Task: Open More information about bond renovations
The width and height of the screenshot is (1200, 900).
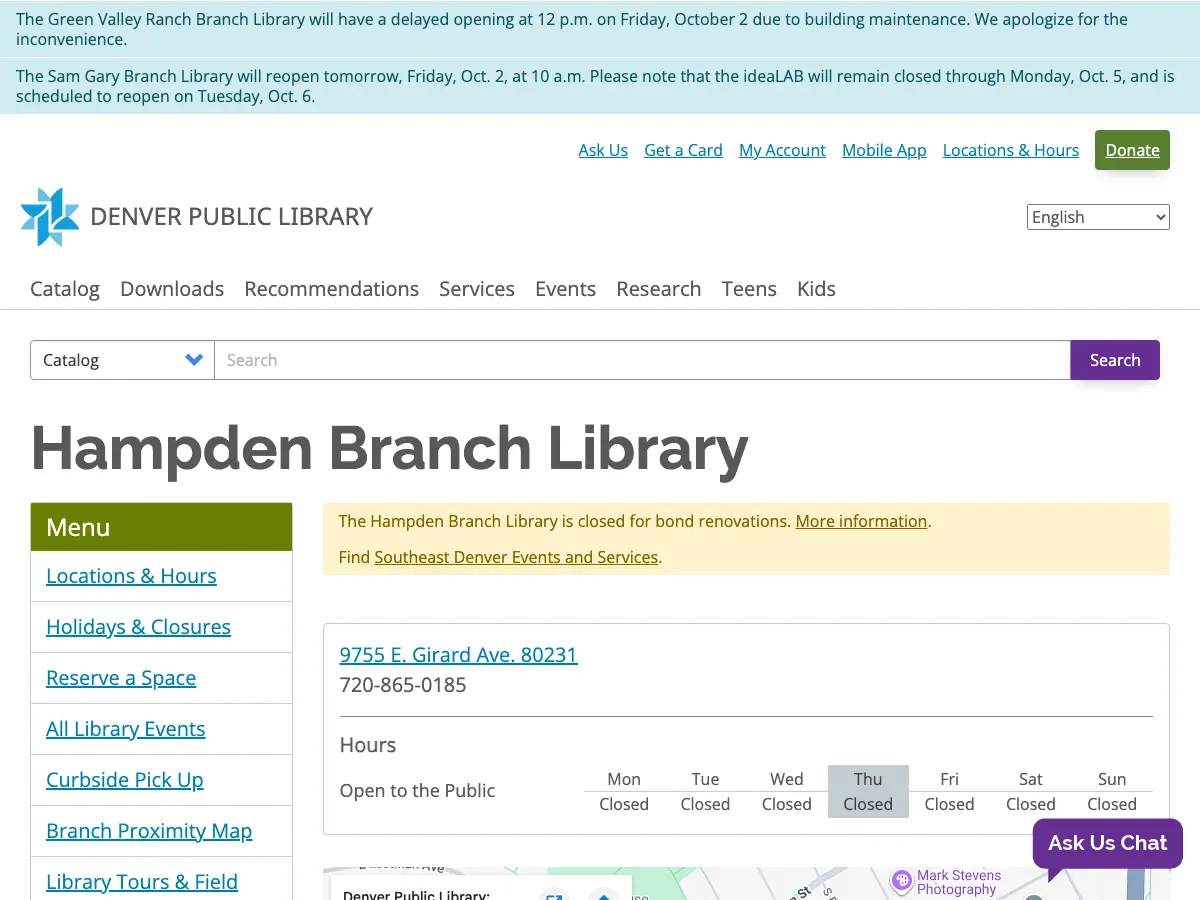Action: pyautogui.click(x=861, y=521)
